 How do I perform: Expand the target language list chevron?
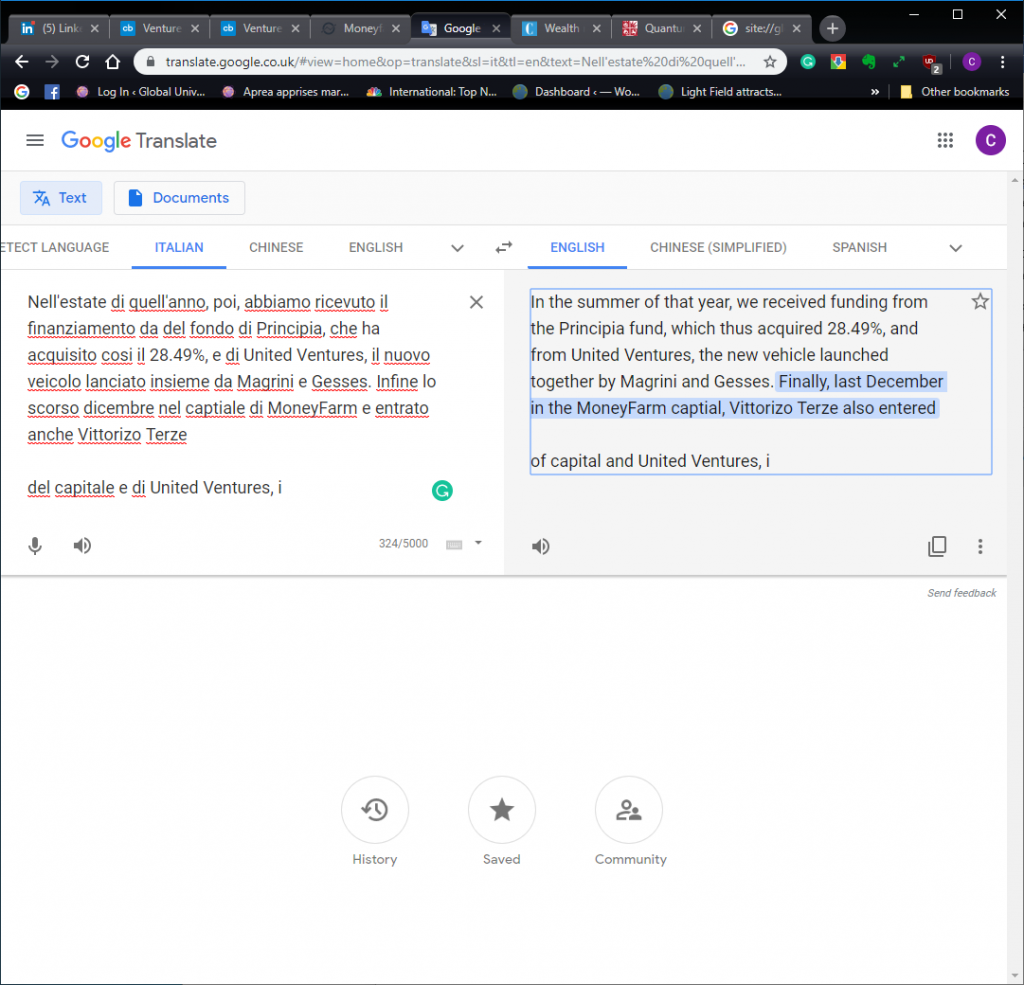pos(955,248)
